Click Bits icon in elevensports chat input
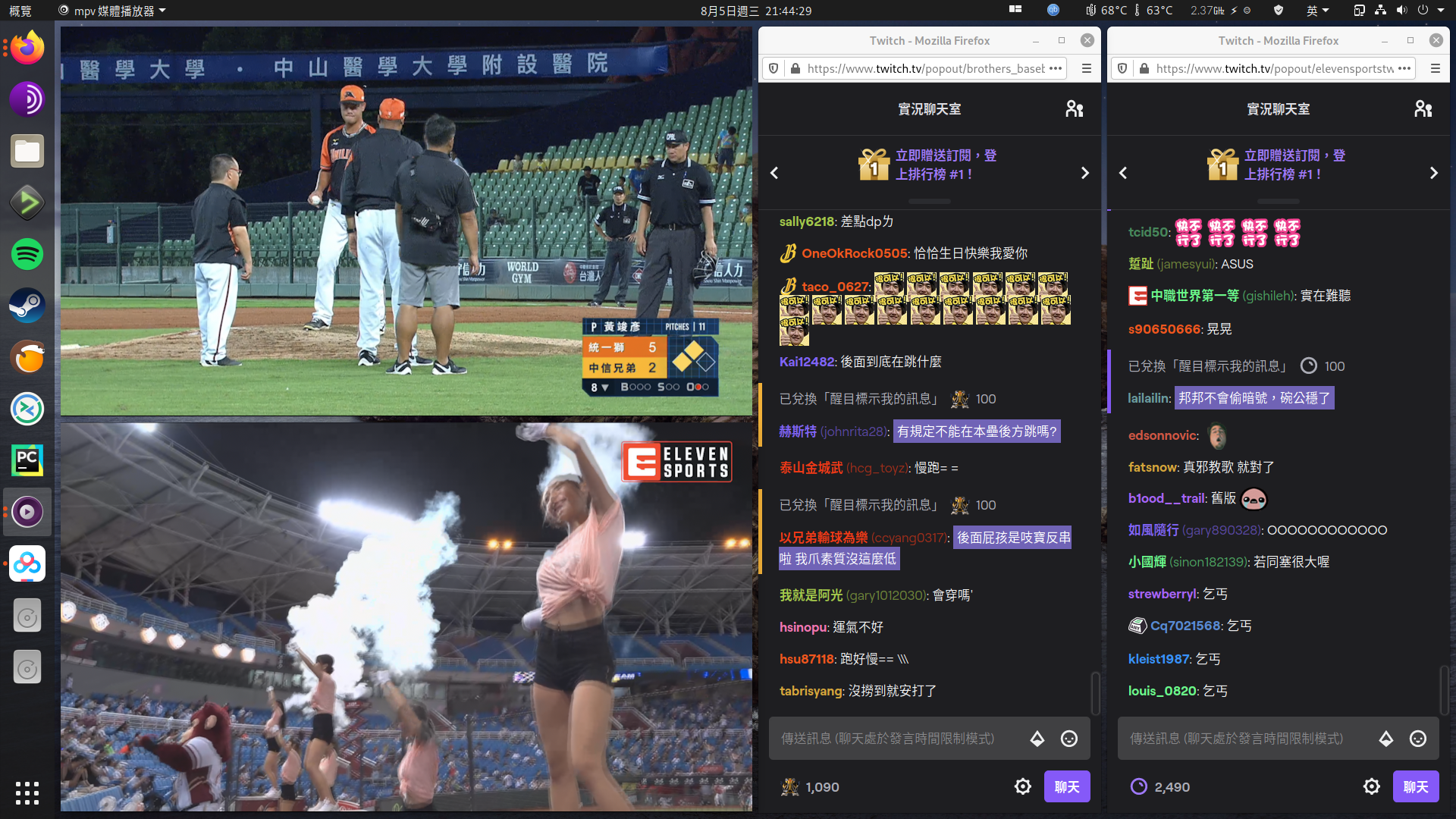Viewport: 1456px width, 819px height. tap(1386, 739)
